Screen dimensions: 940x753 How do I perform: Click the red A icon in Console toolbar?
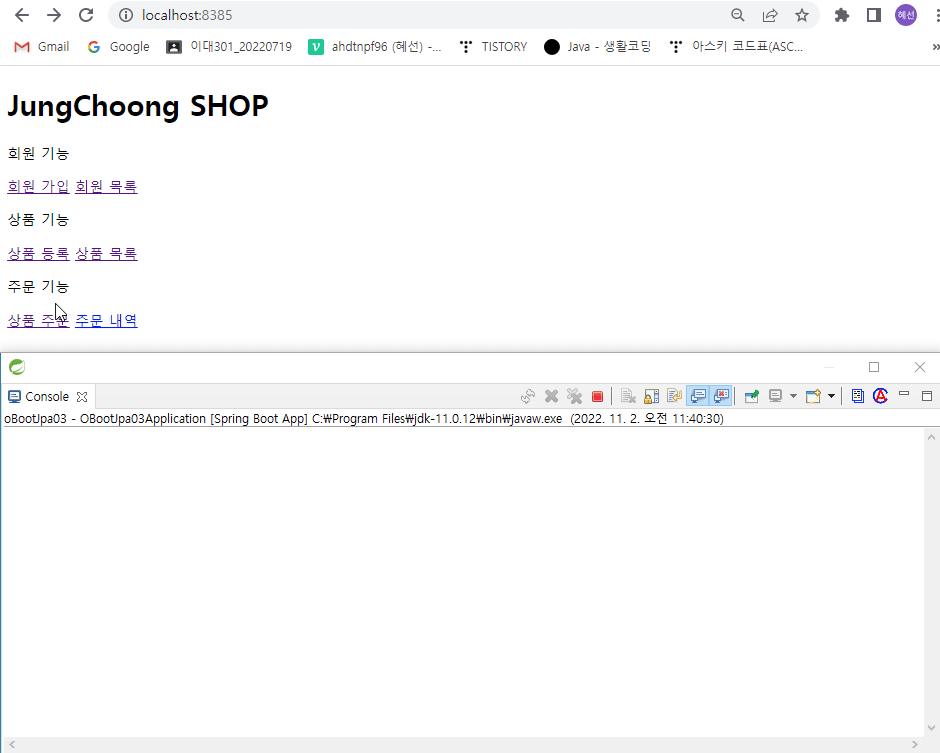click(x=880, y=396)
